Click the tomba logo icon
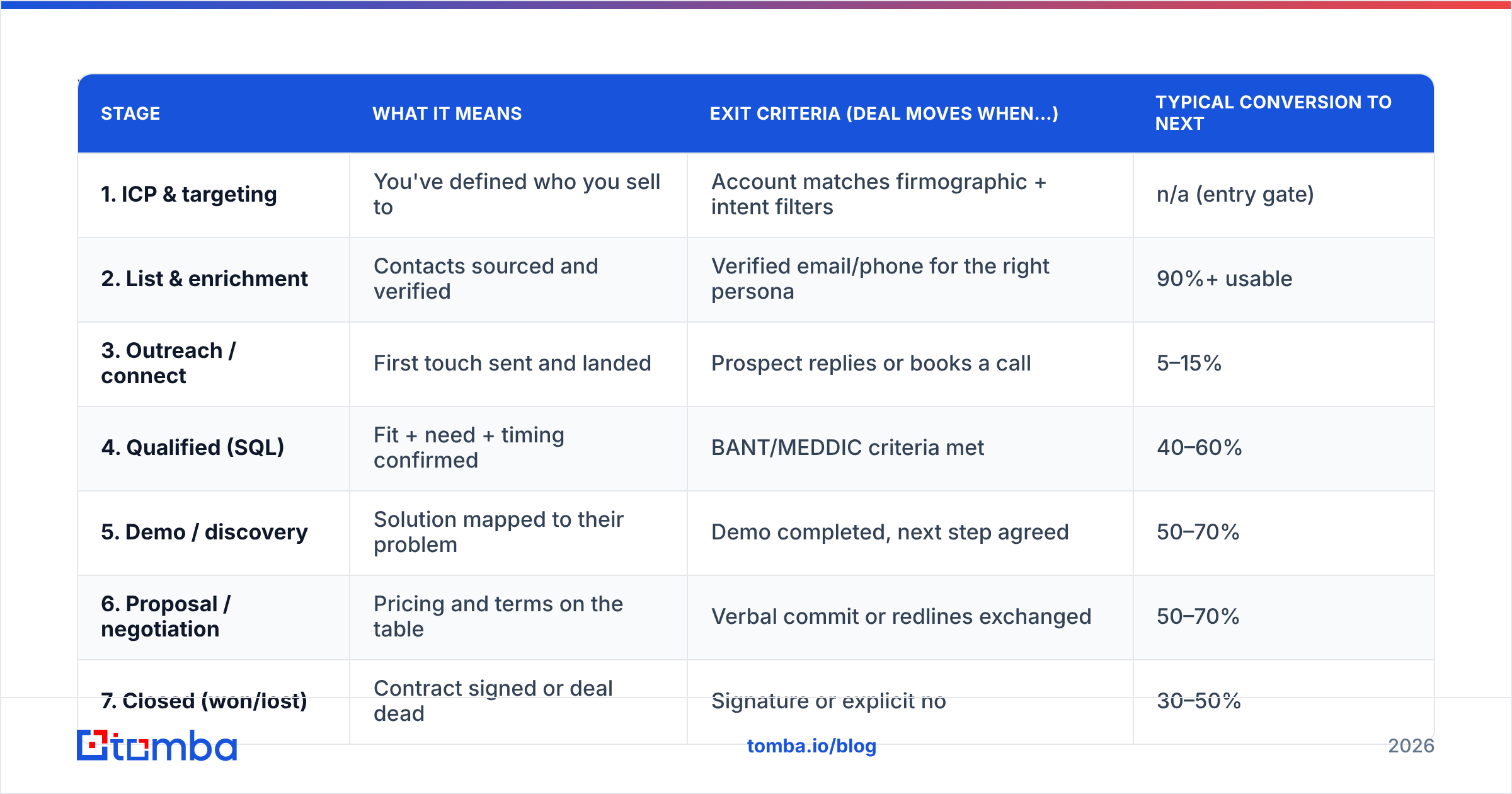1512x794 pixels. point(157,745)
